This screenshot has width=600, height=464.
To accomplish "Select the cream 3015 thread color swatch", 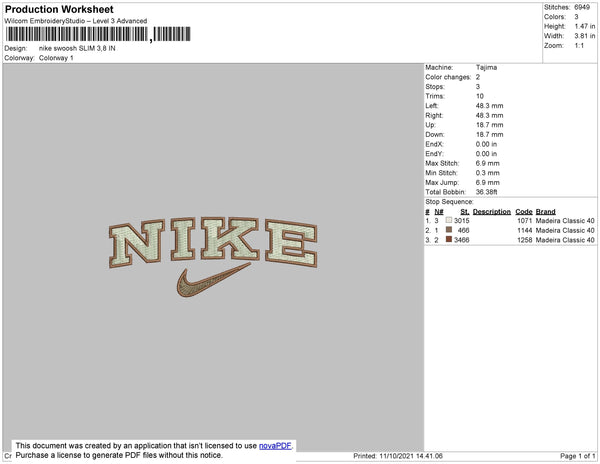I will [x=449, y=220].
